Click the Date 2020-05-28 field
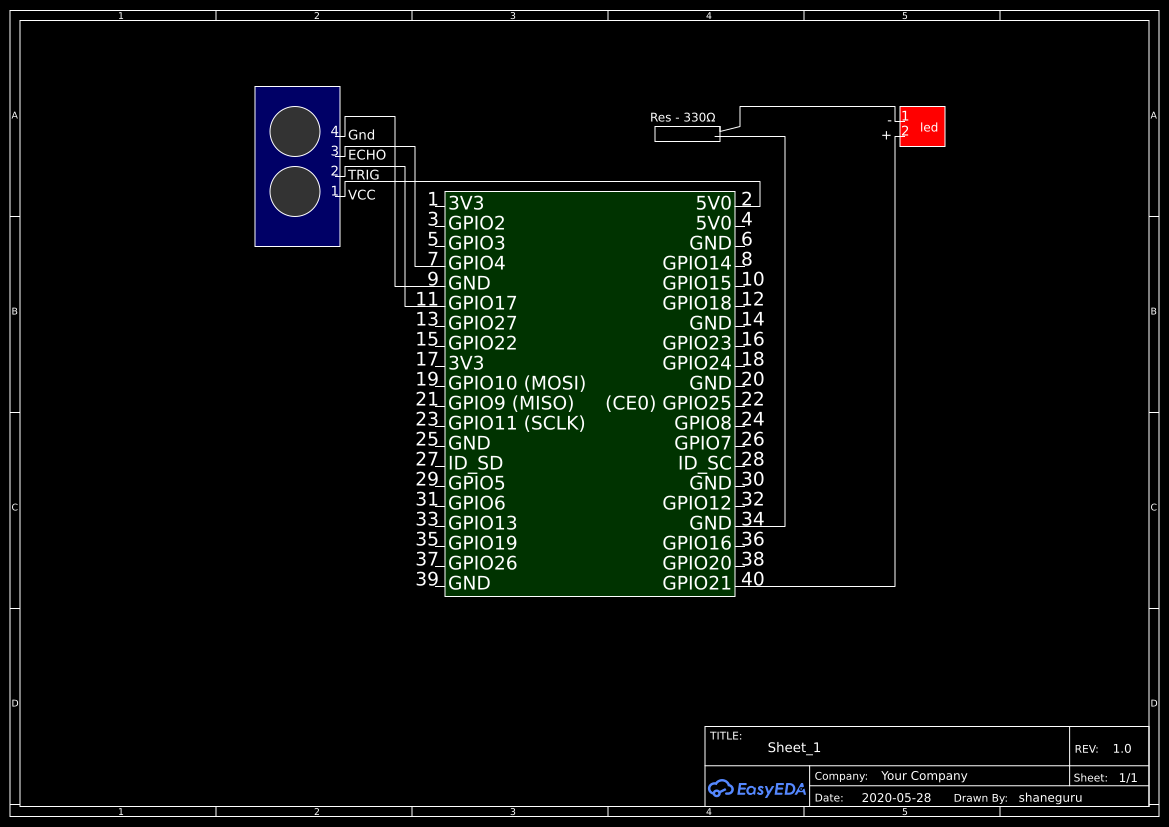 (894, 797)
